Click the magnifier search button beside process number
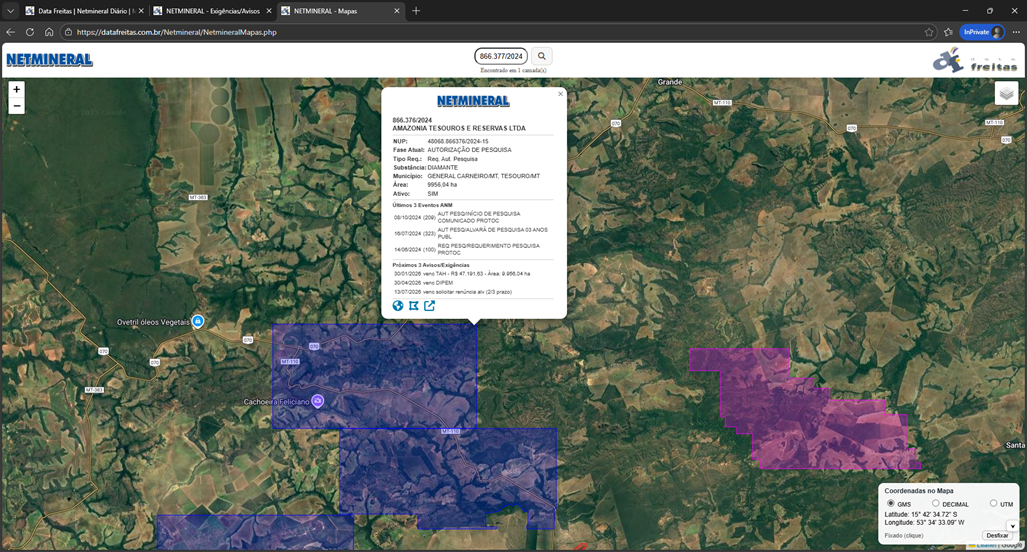Screen dimensions: 1027x552 [x=542, y=57]
